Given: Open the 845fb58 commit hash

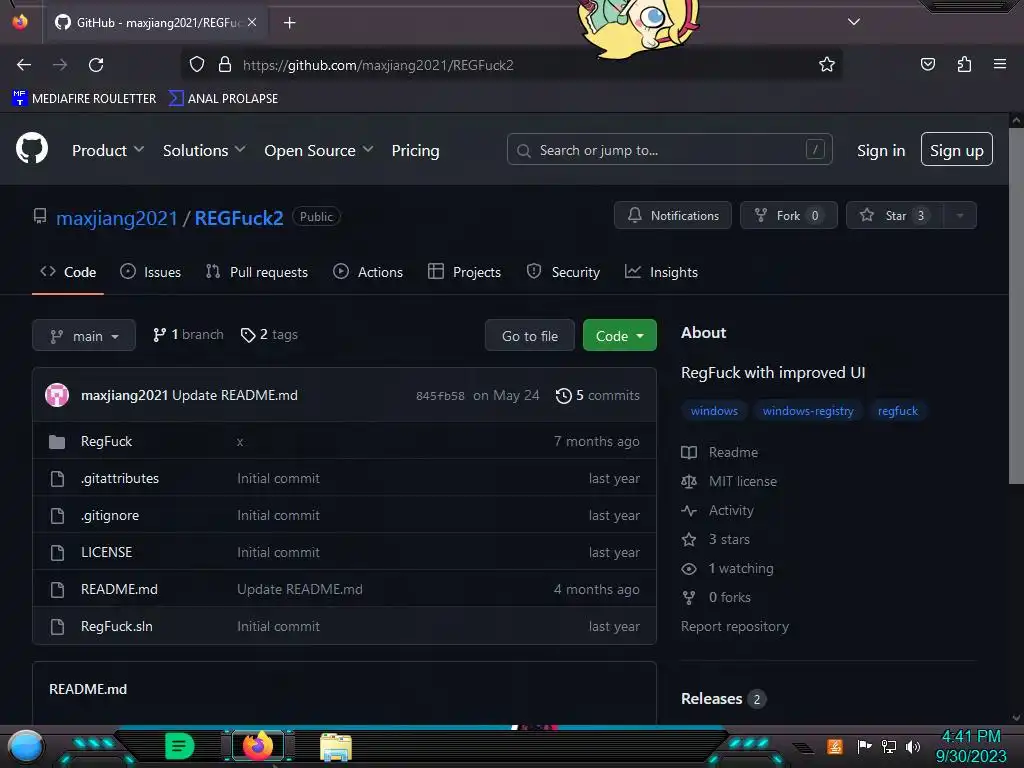Looking at the screenshot, I should [440, 396].
